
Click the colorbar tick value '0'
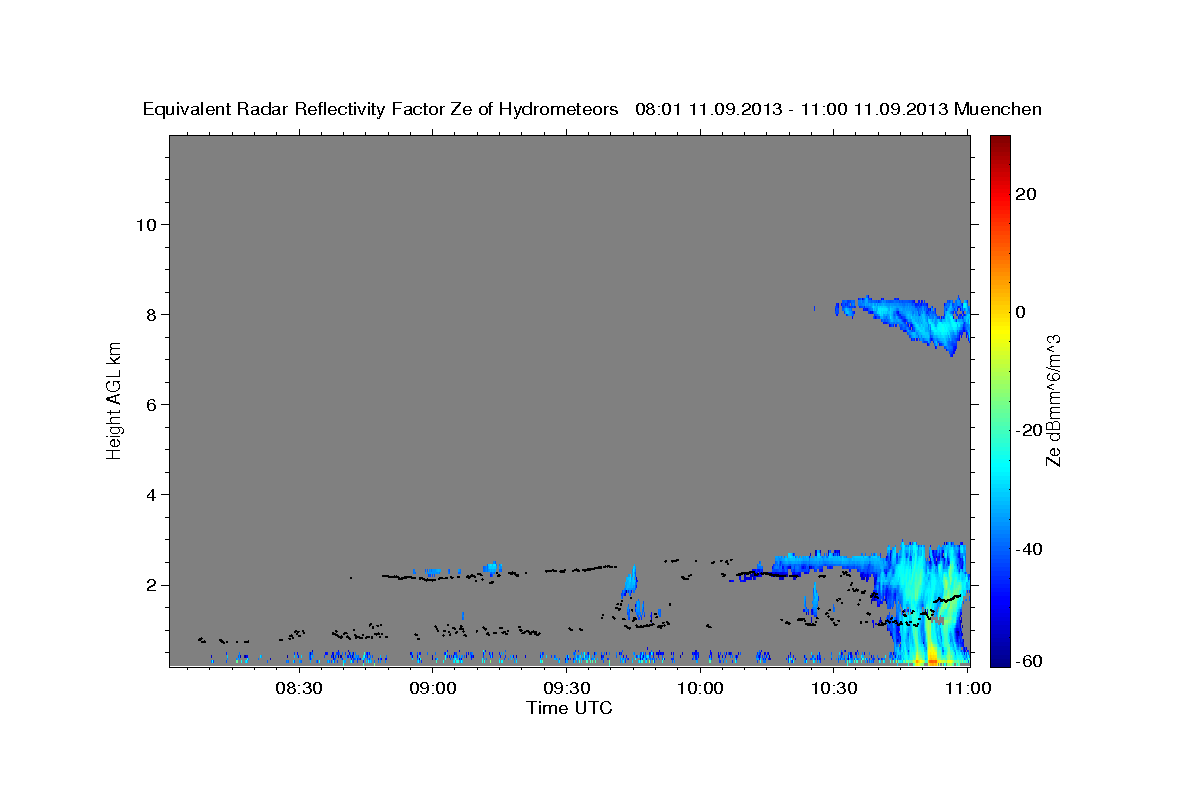tap(1020, 312)
